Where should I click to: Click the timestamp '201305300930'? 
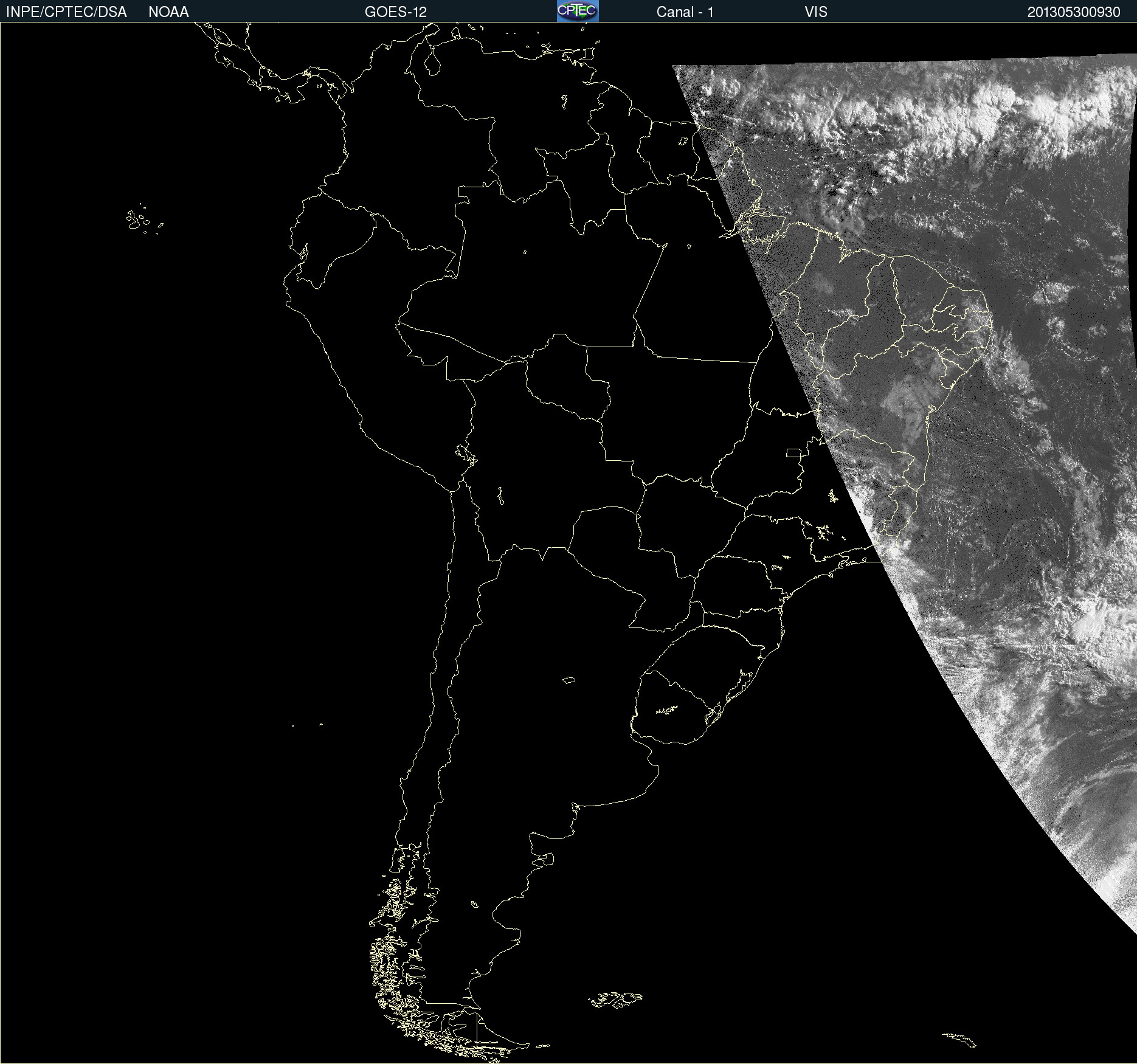click(1074, 12)
